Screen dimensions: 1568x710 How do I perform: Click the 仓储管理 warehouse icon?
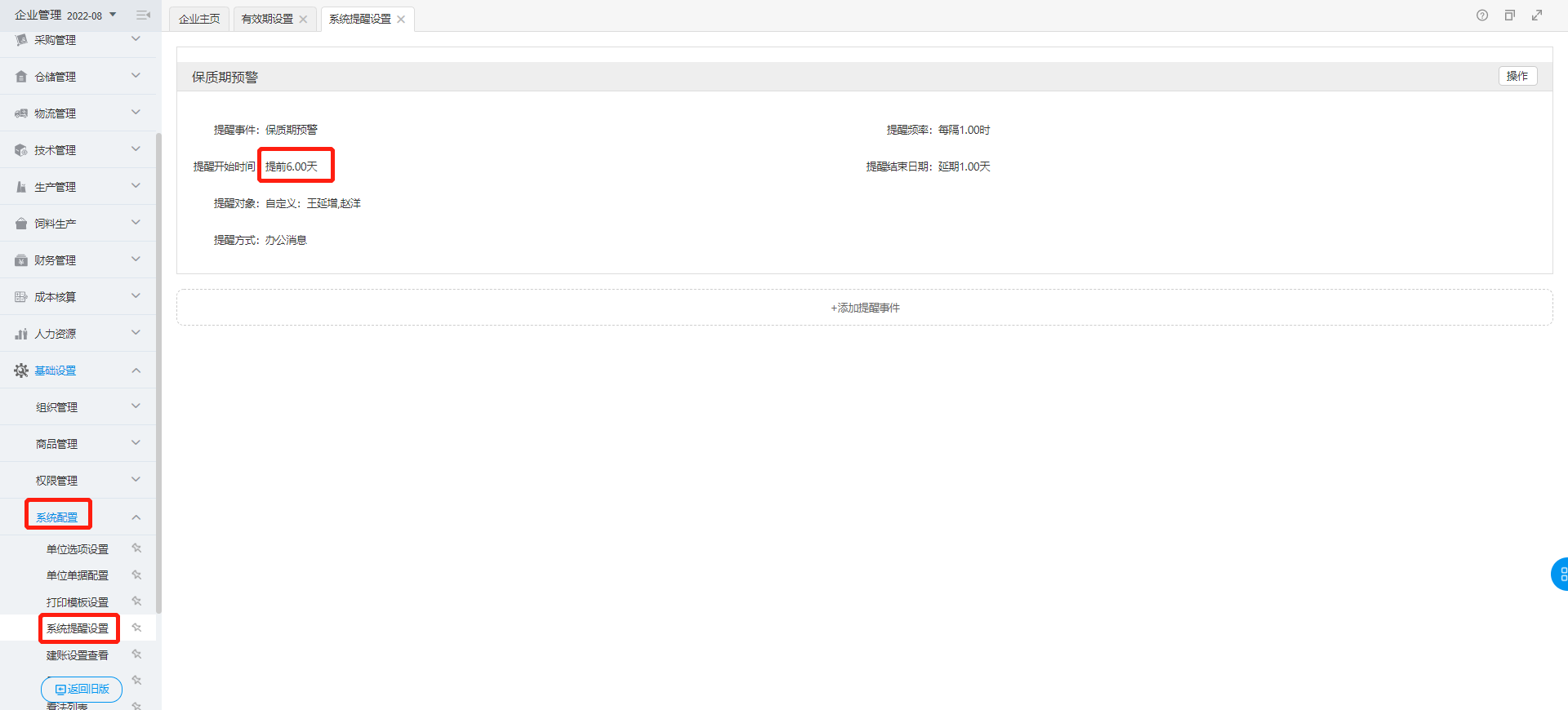pos(21,77)
